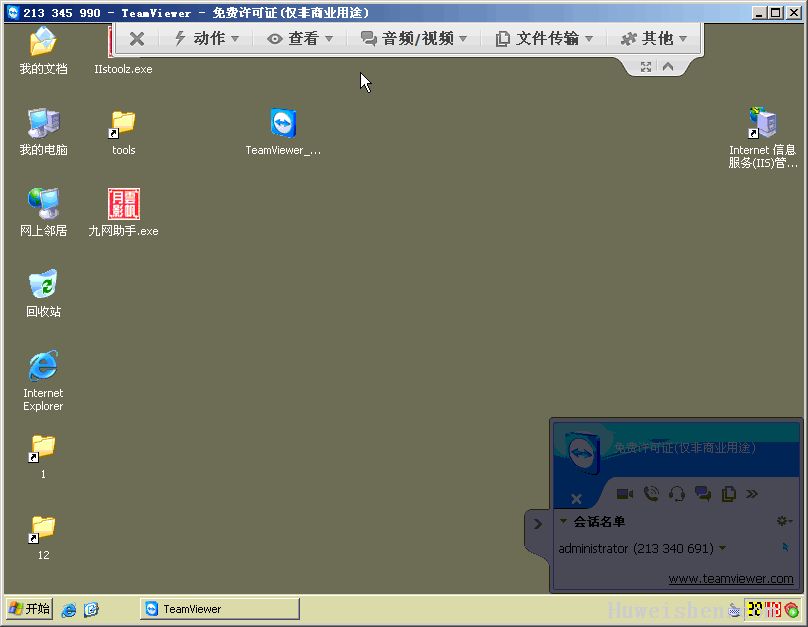Open the 音频/视频 menu

(x=414, y=39)
